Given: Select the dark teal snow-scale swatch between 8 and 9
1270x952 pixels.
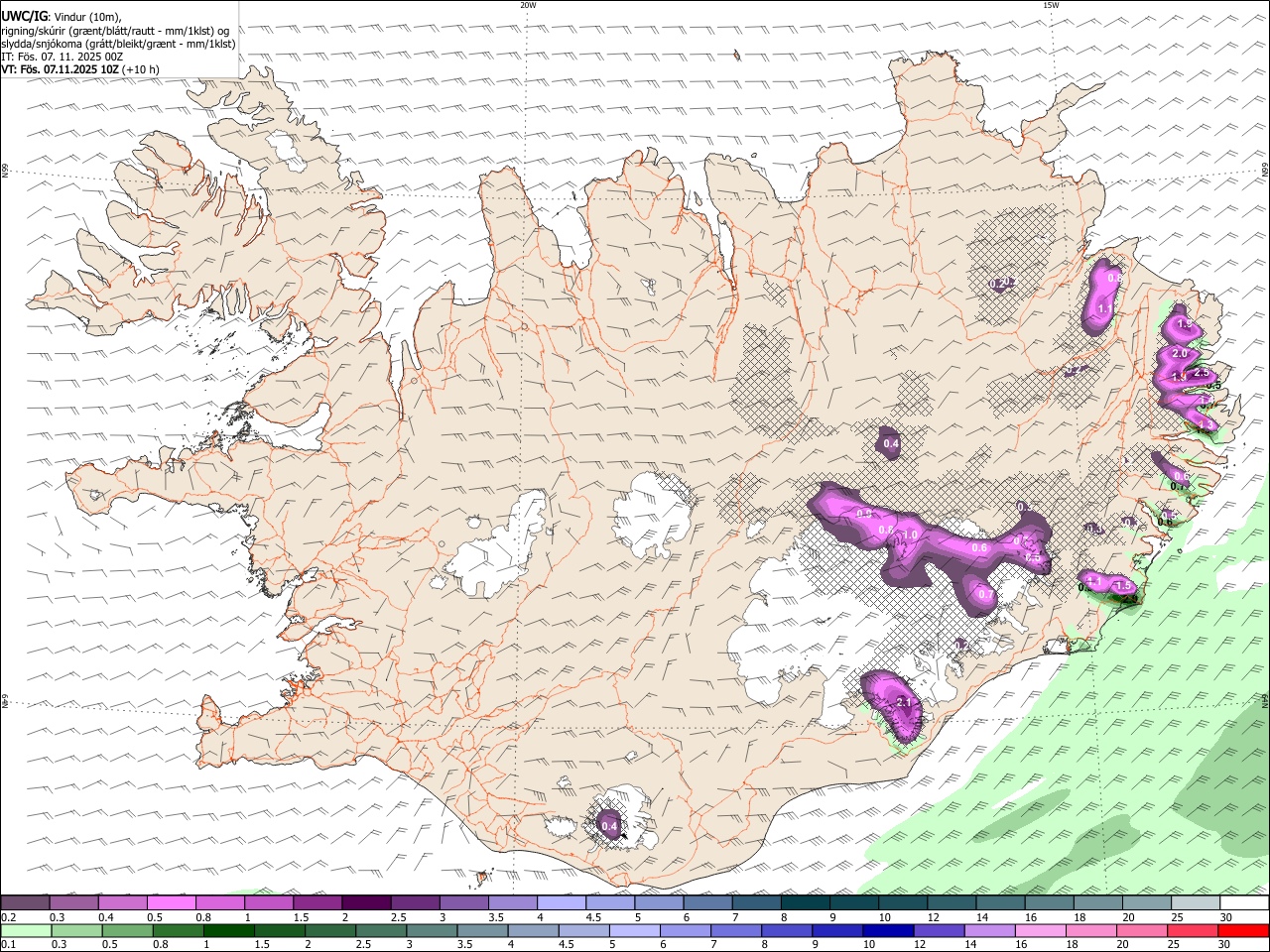Looking at the screenshot, I should [805, 902].
